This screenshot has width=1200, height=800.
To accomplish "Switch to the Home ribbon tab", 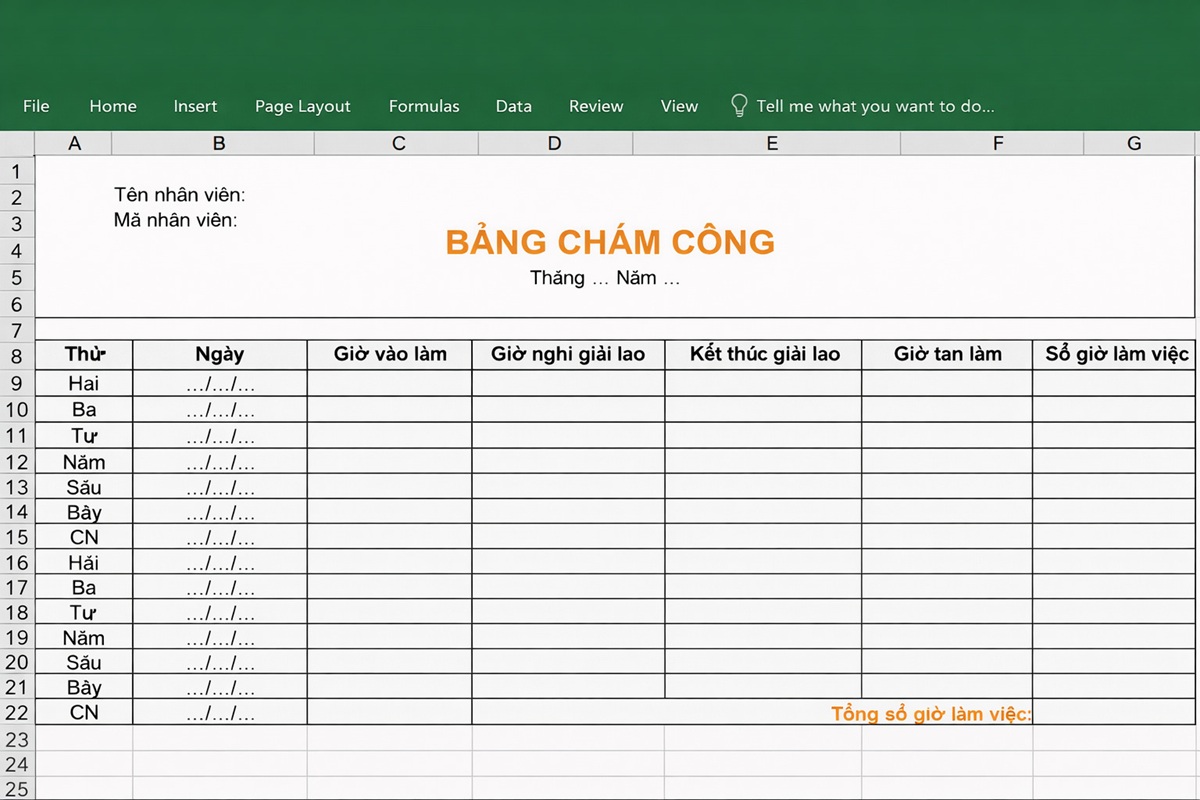I will (x=112, y=106).
